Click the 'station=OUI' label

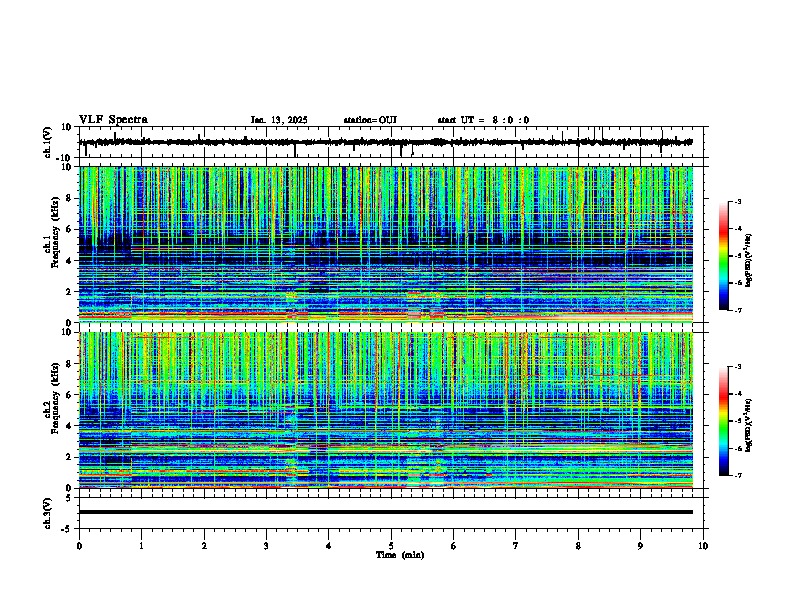coord(370,120)
